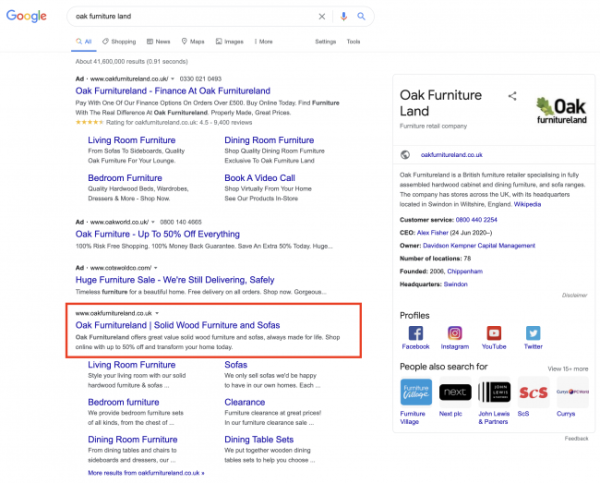This screenshot has height=483, width=600.
Task: Open the Instagram profile icon
Action: tap(455, 333)
